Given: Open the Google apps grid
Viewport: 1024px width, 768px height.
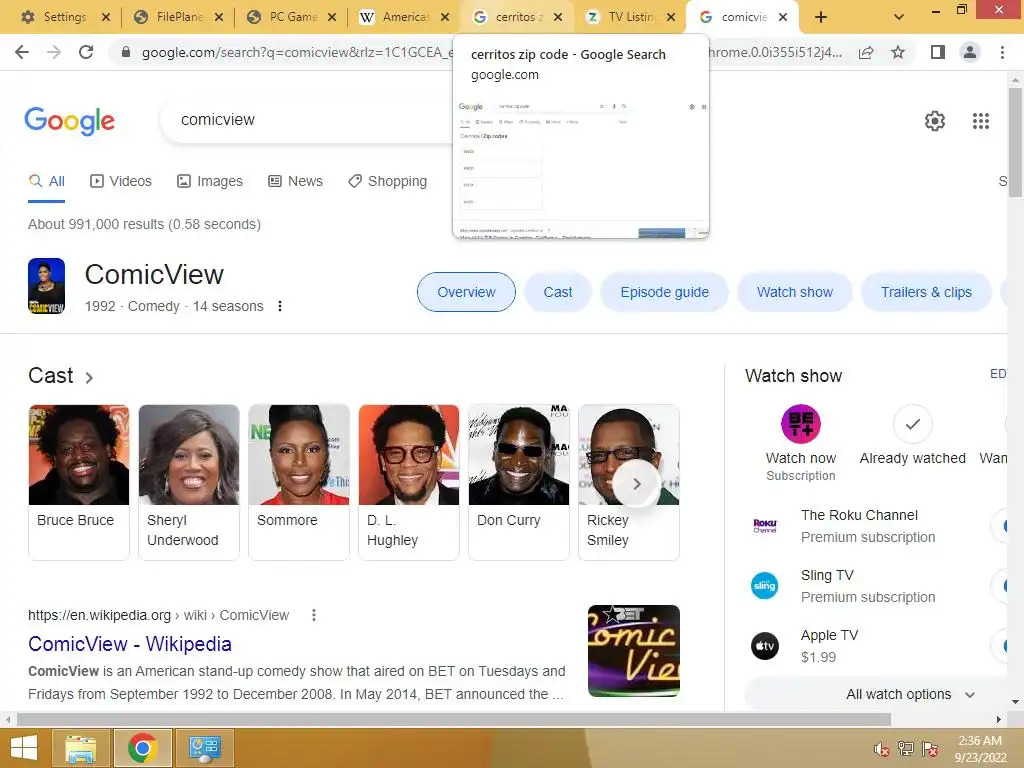Looking at the screenshot, I should [x=981, y=121].
